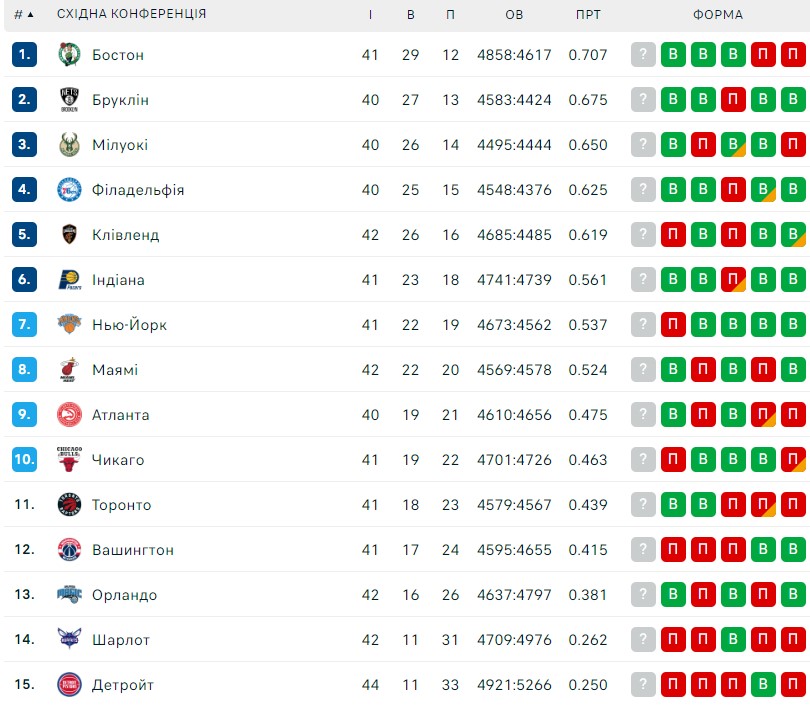Viewport: 810px width, 705px height.
Task: Click the Brooklyn Nets team logo
Action: coord(69,99)
